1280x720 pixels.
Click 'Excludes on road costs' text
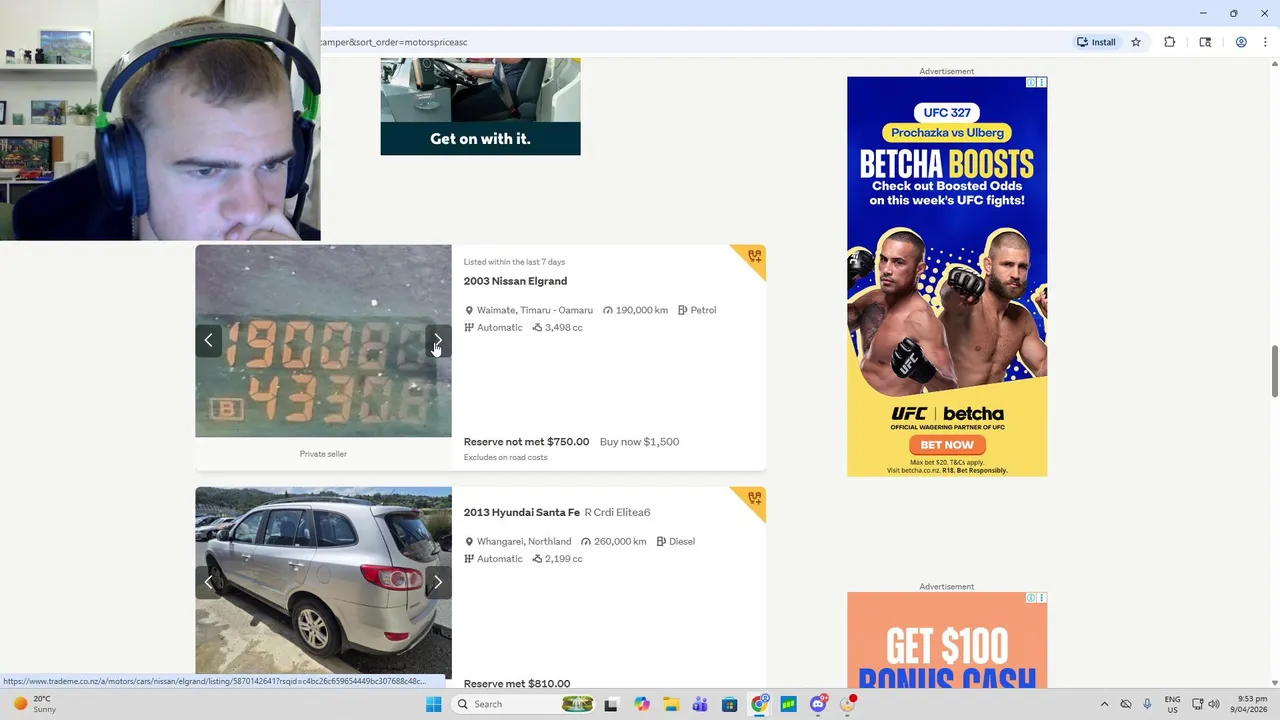[505, 458]
